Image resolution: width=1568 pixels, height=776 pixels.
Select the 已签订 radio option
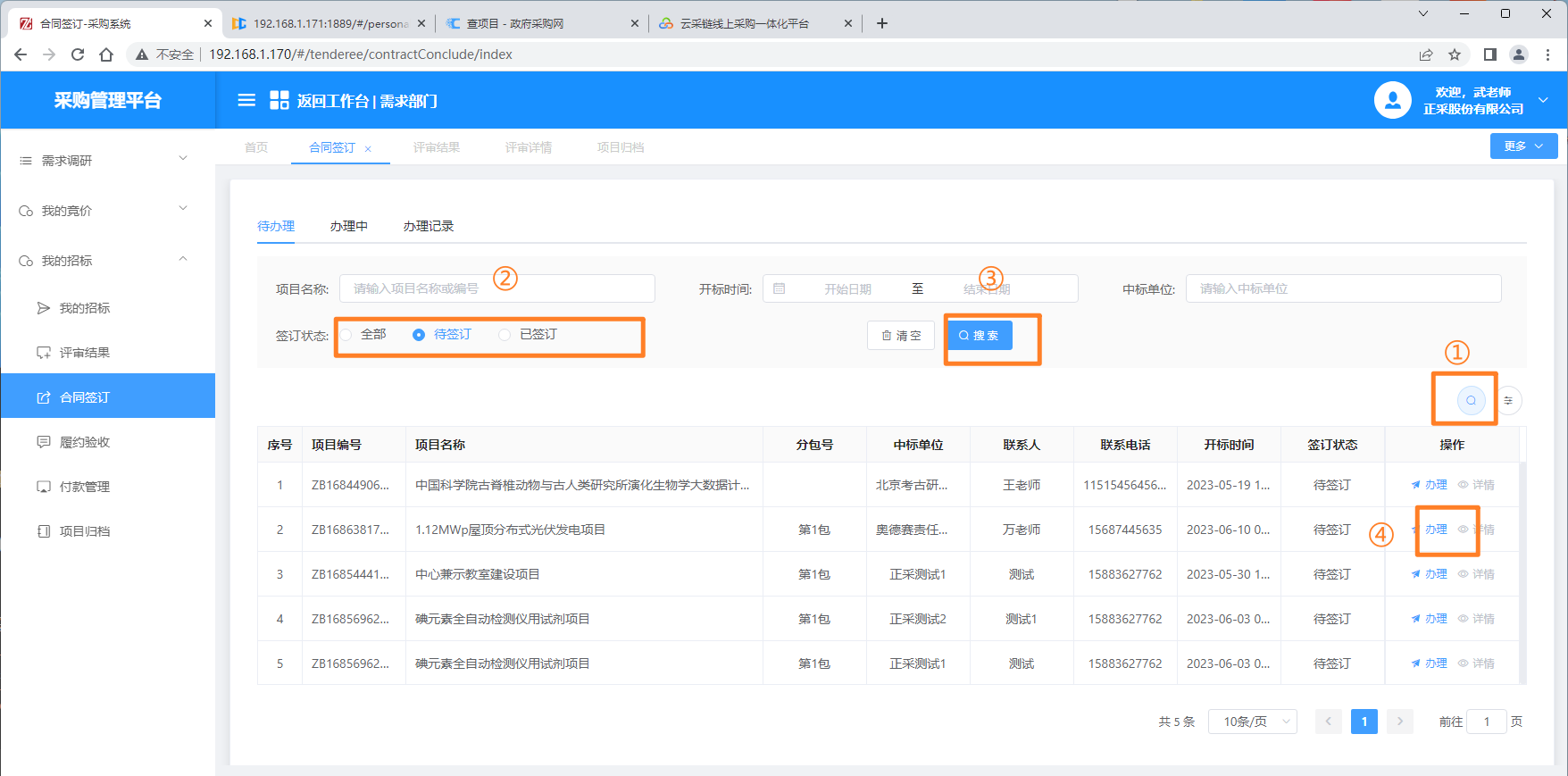505,335
